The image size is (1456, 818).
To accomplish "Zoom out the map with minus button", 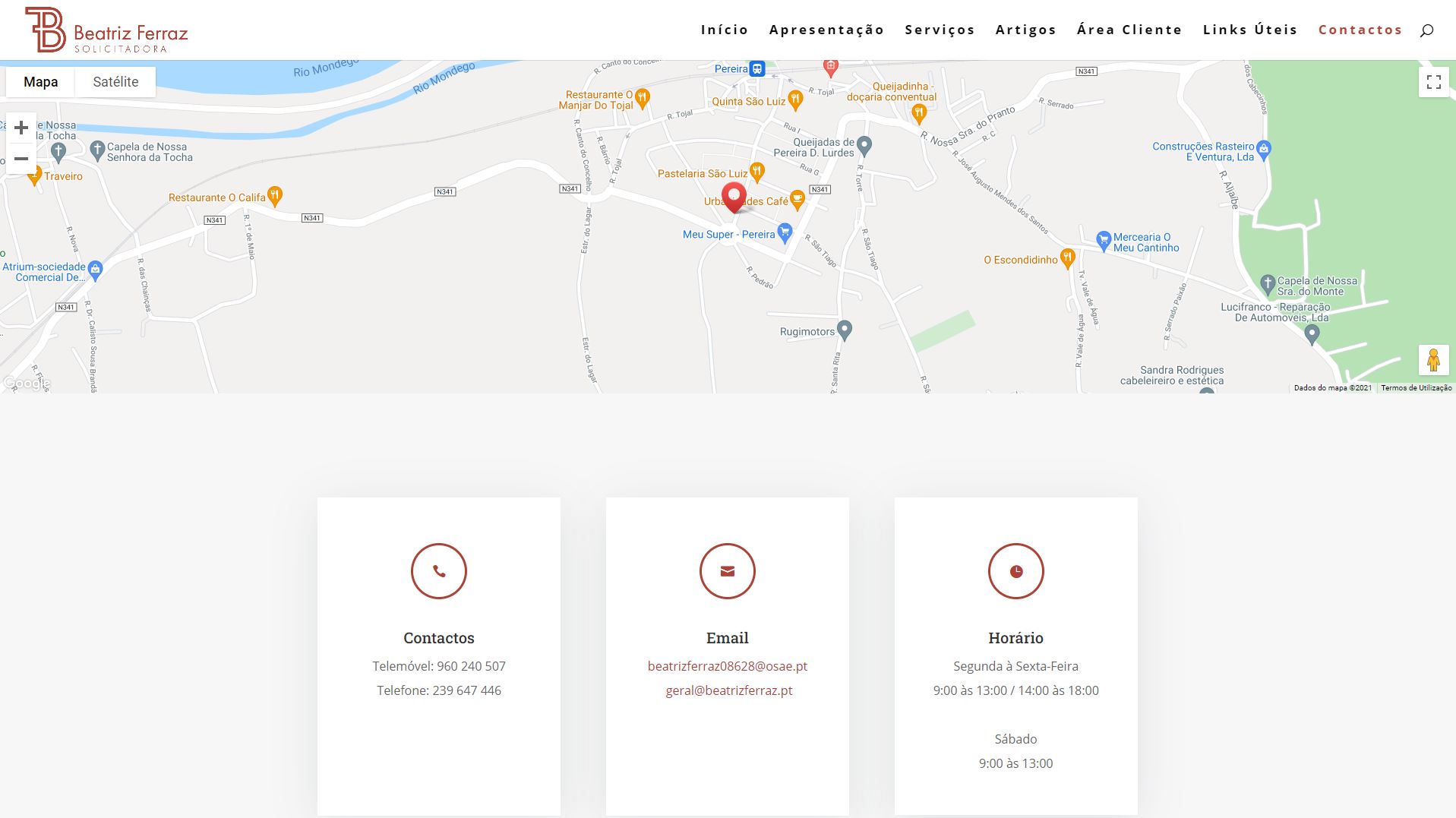I will tap(21, 159).
